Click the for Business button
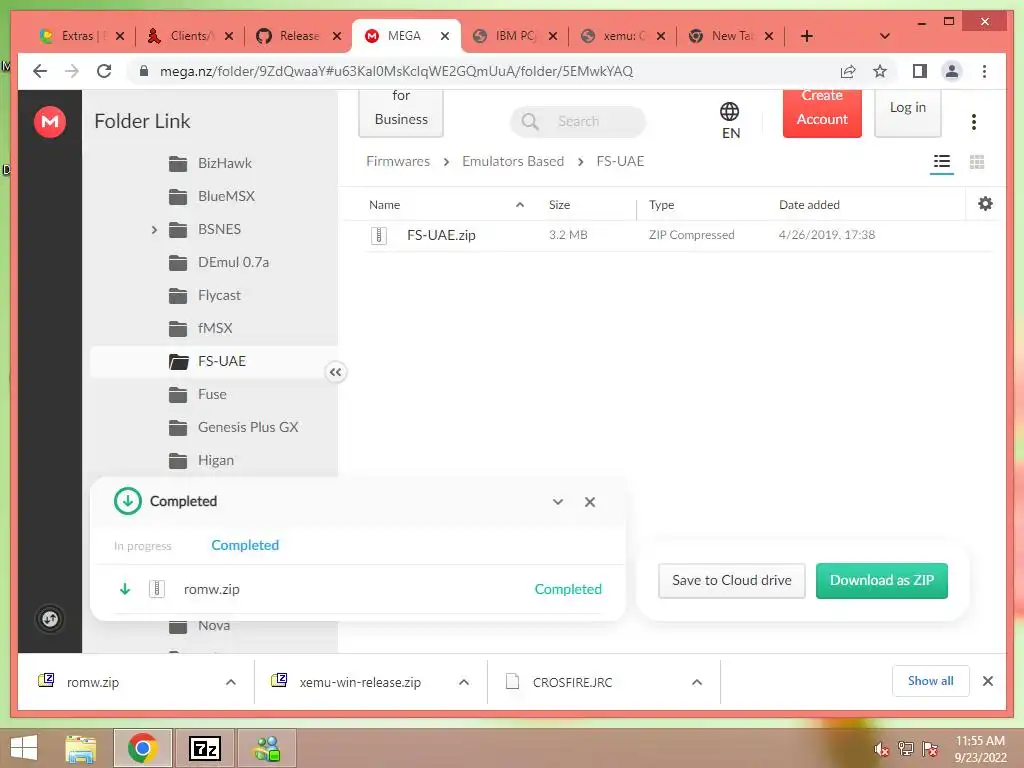Screen dimensions: 1024x768 [401, 112]
